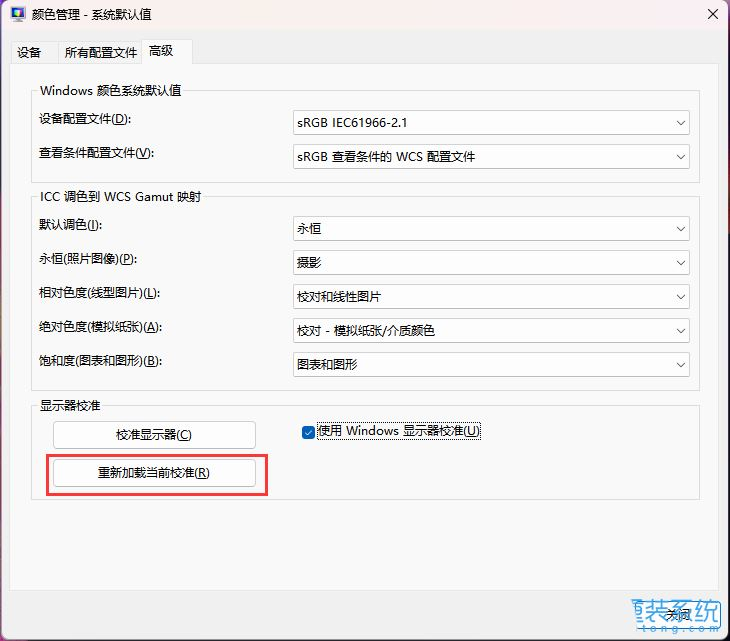
Task: Open the 相对色度(线型图片) dropdown
Action: [x=491, y=297]
